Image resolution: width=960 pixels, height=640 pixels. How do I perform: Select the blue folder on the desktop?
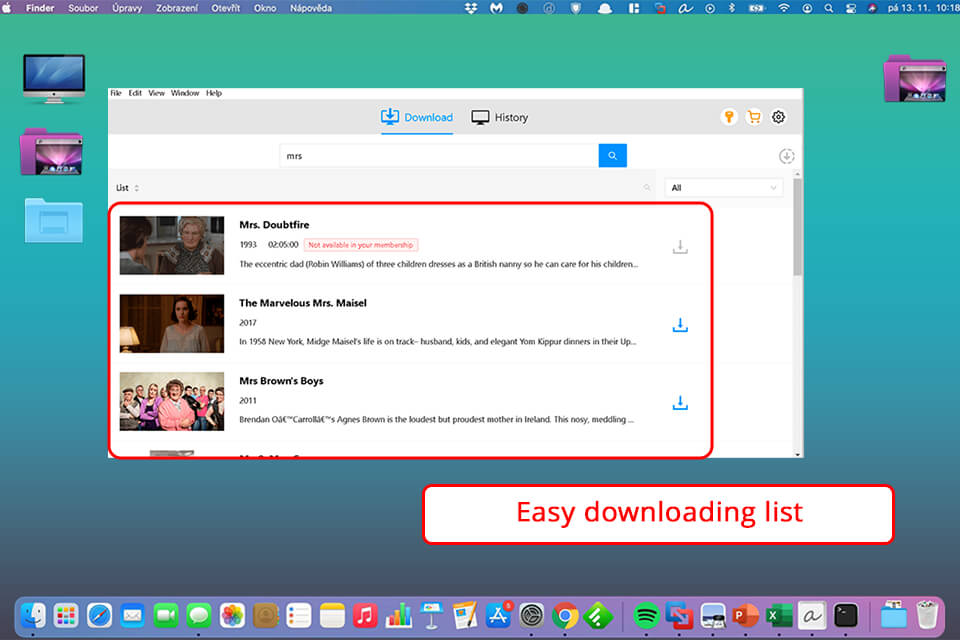pos(54,220)
